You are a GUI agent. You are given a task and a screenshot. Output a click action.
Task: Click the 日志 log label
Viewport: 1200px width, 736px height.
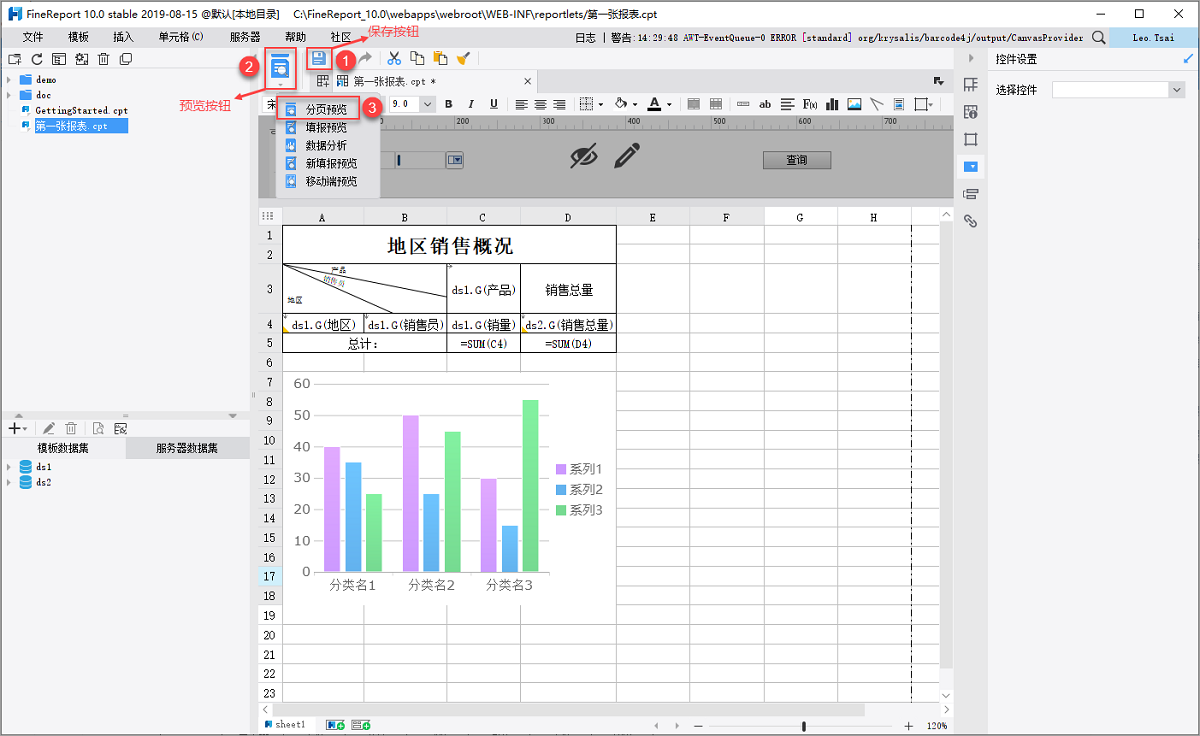[586, 37]
